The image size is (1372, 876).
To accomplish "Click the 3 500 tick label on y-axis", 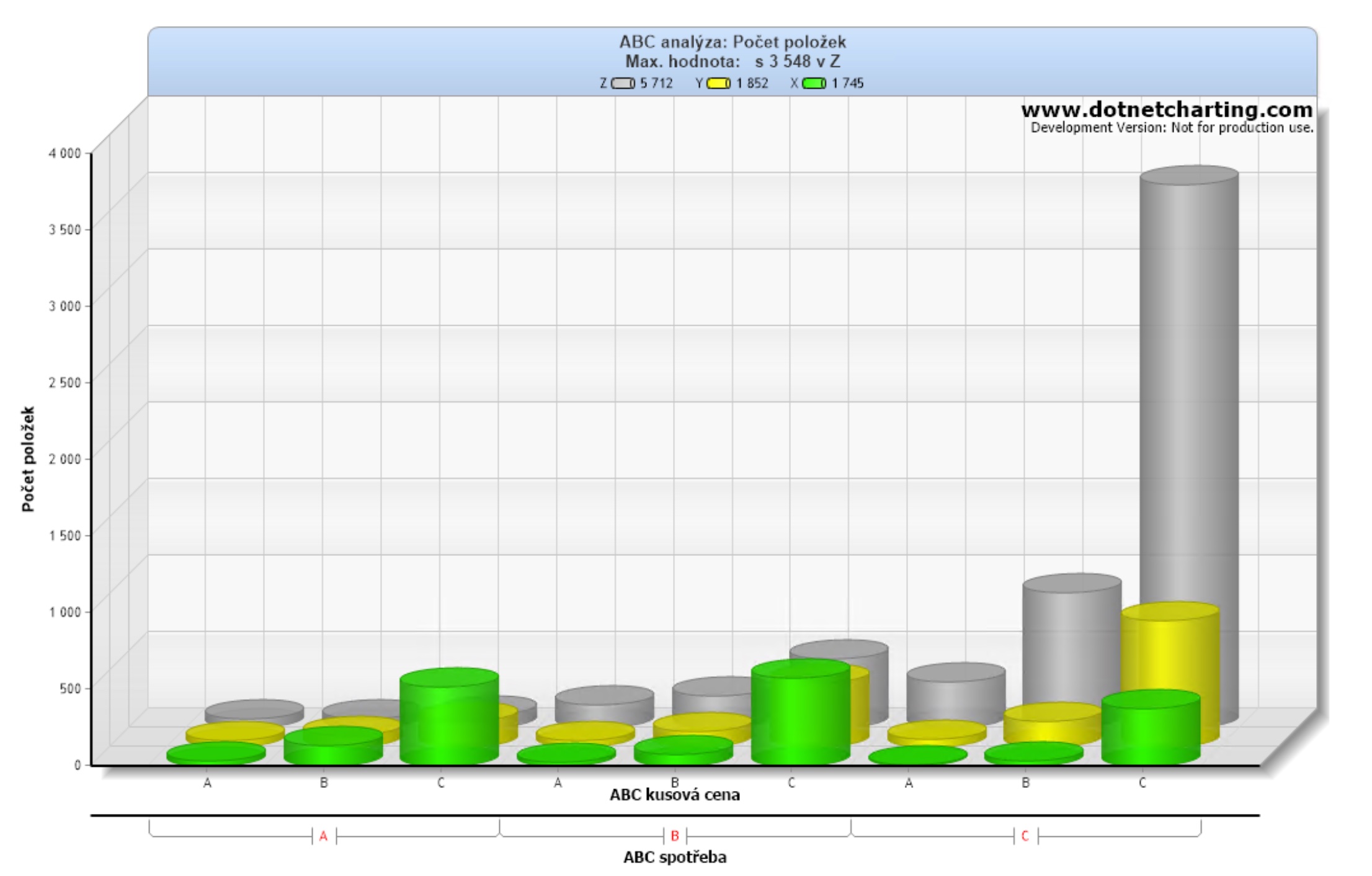I will click(65, 230).
